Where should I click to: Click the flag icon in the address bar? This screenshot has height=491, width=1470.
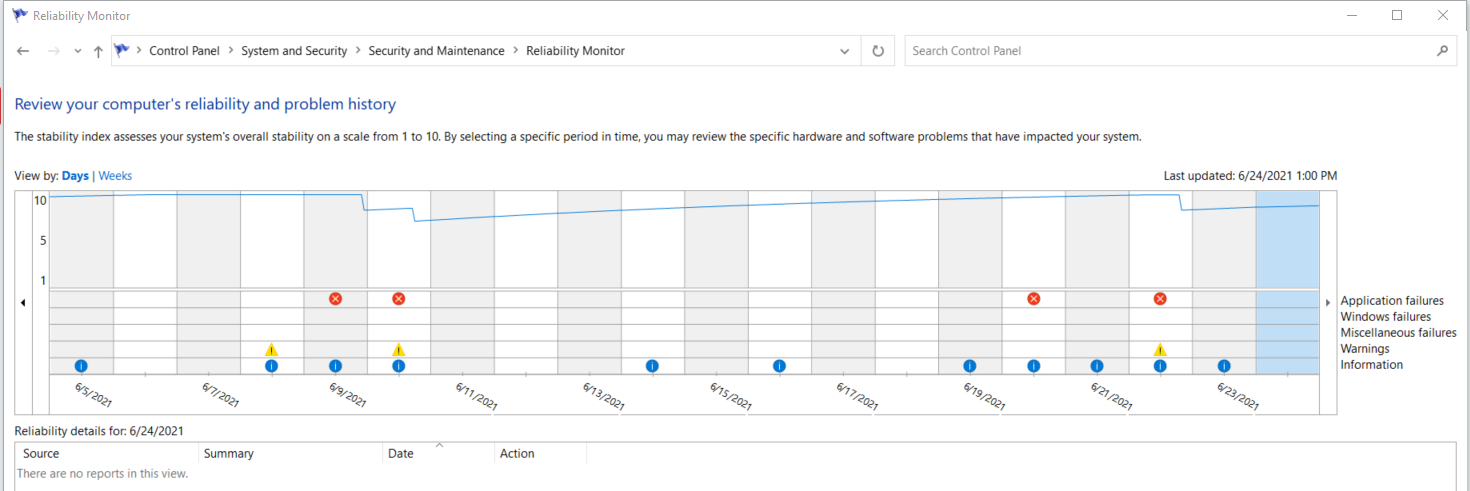pyautogui.click(x=122, y=50)
